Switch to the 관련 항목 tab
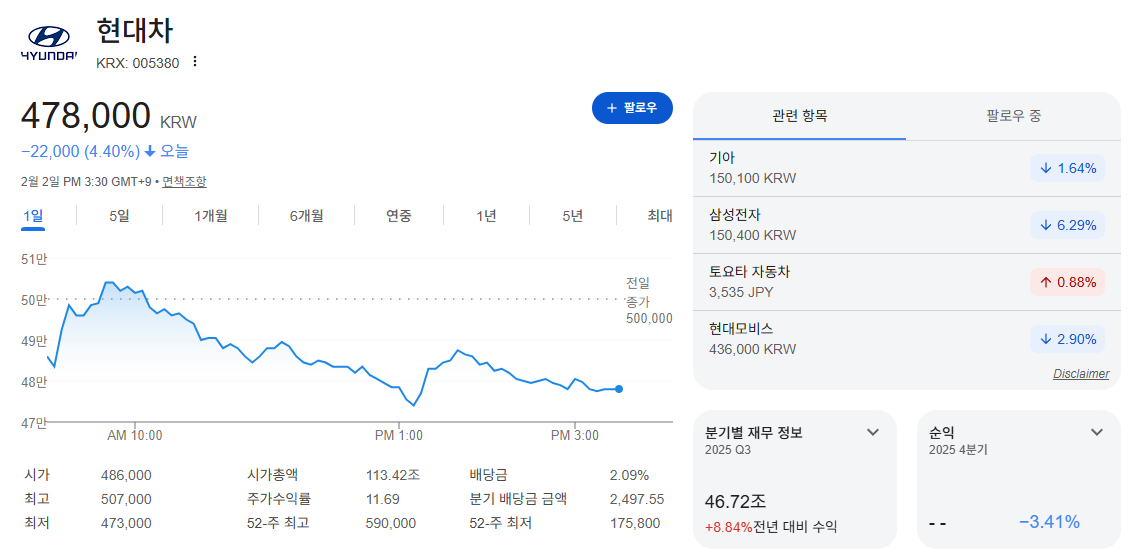 point(799,116)
